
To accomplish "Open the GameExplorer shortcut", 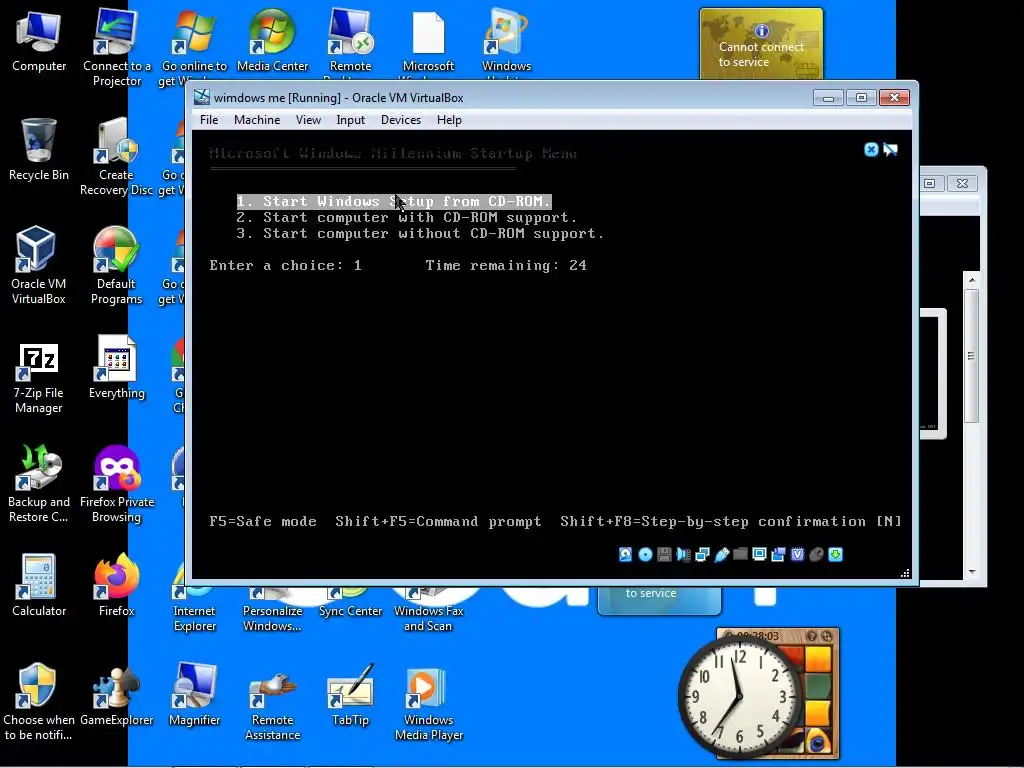I will point(117,695).
